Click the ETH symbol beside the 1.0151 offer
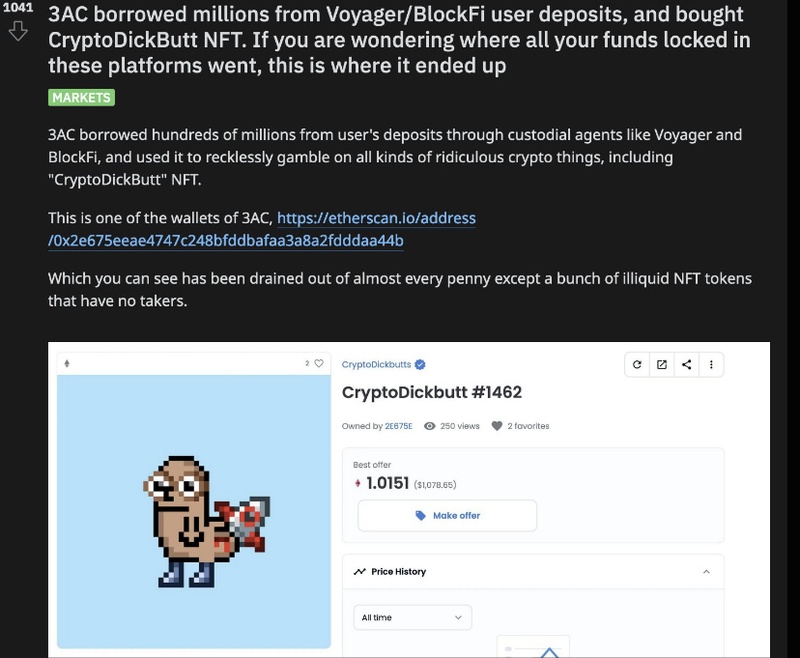The height and width of the screenshot is (658, 800). click(356, 483)
